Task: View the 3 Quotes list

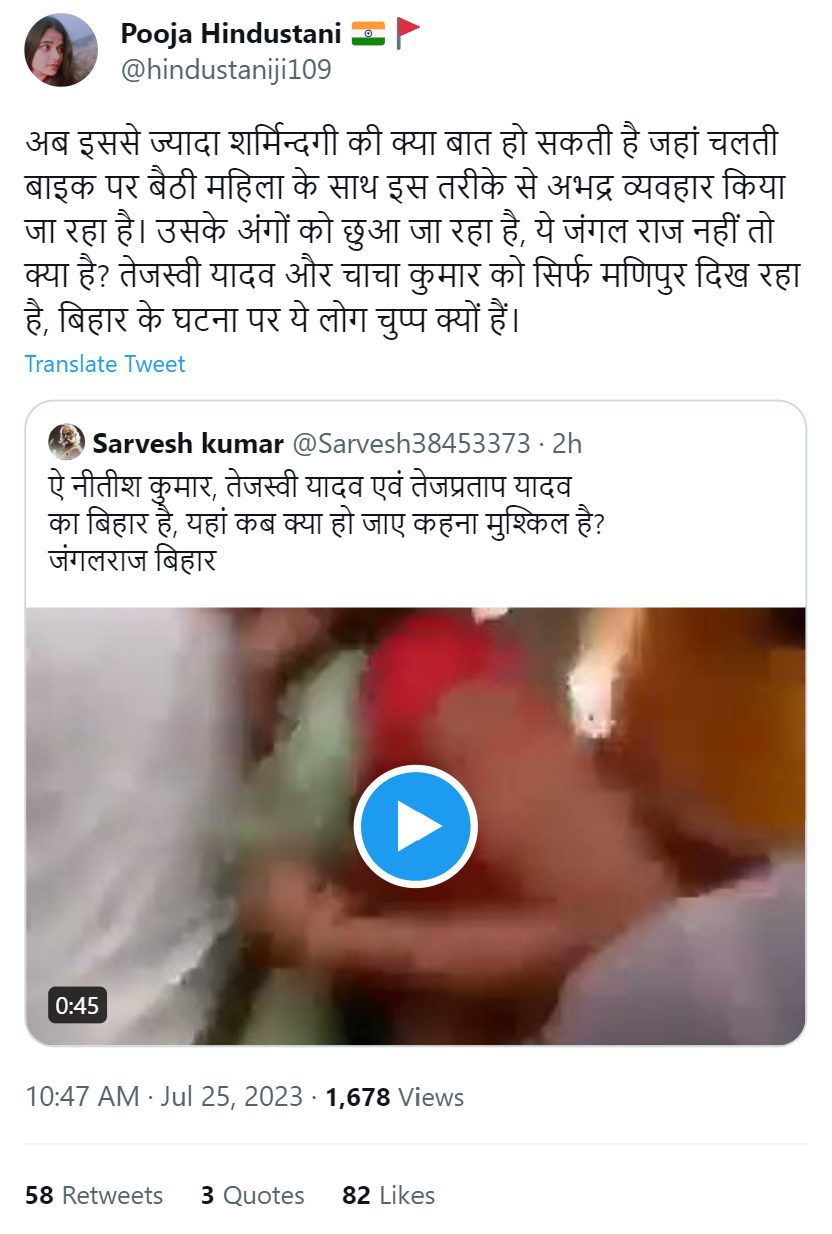Action: [x=253, y=1195]
